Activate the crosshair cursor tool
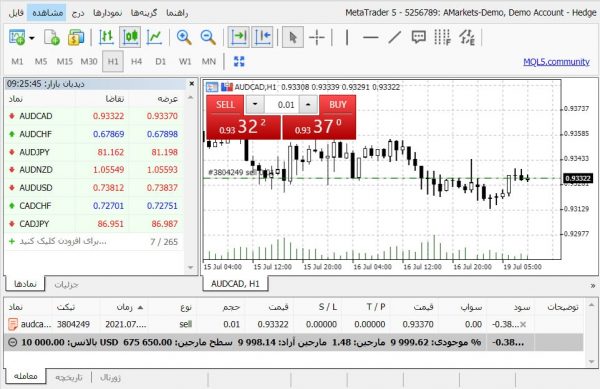Viewport: 600px width, 389px height. [316, 37]
